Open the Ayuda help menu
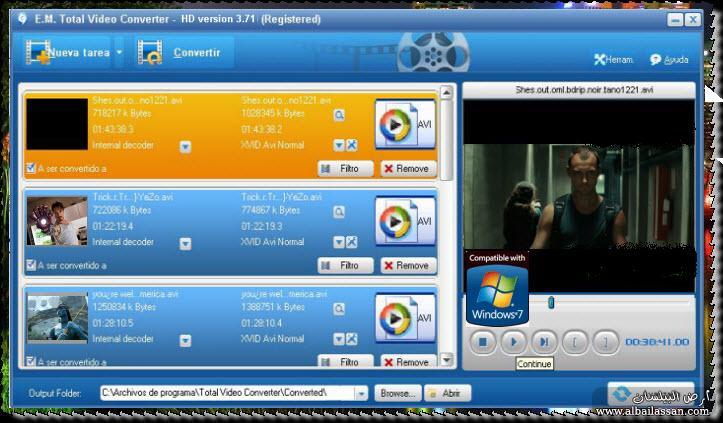 pyautogui.click(x=670, y=60)
